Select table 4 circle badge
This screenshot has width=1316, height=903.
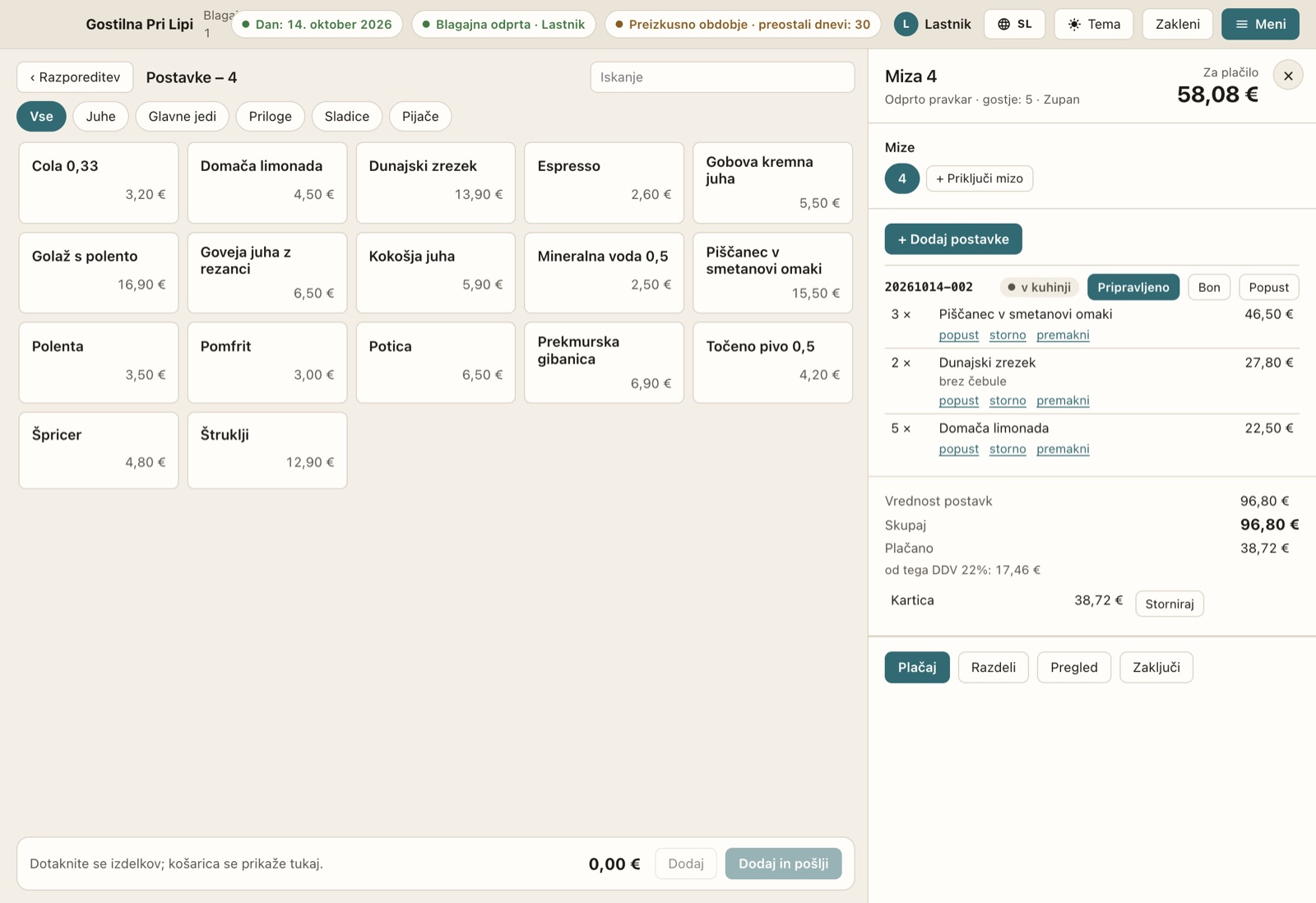pos(901,178)
